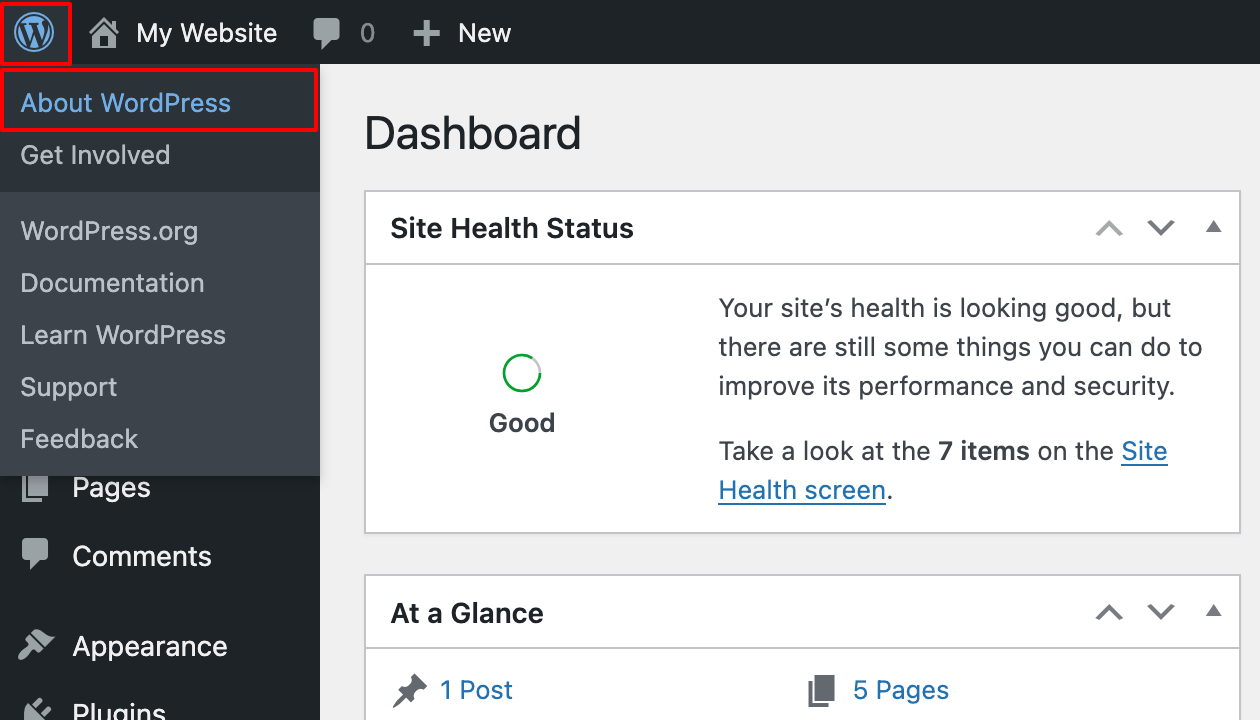1260x720 pixels.
Task: Select the Plugins sidebar icon
Action: (x=36, y=710)
